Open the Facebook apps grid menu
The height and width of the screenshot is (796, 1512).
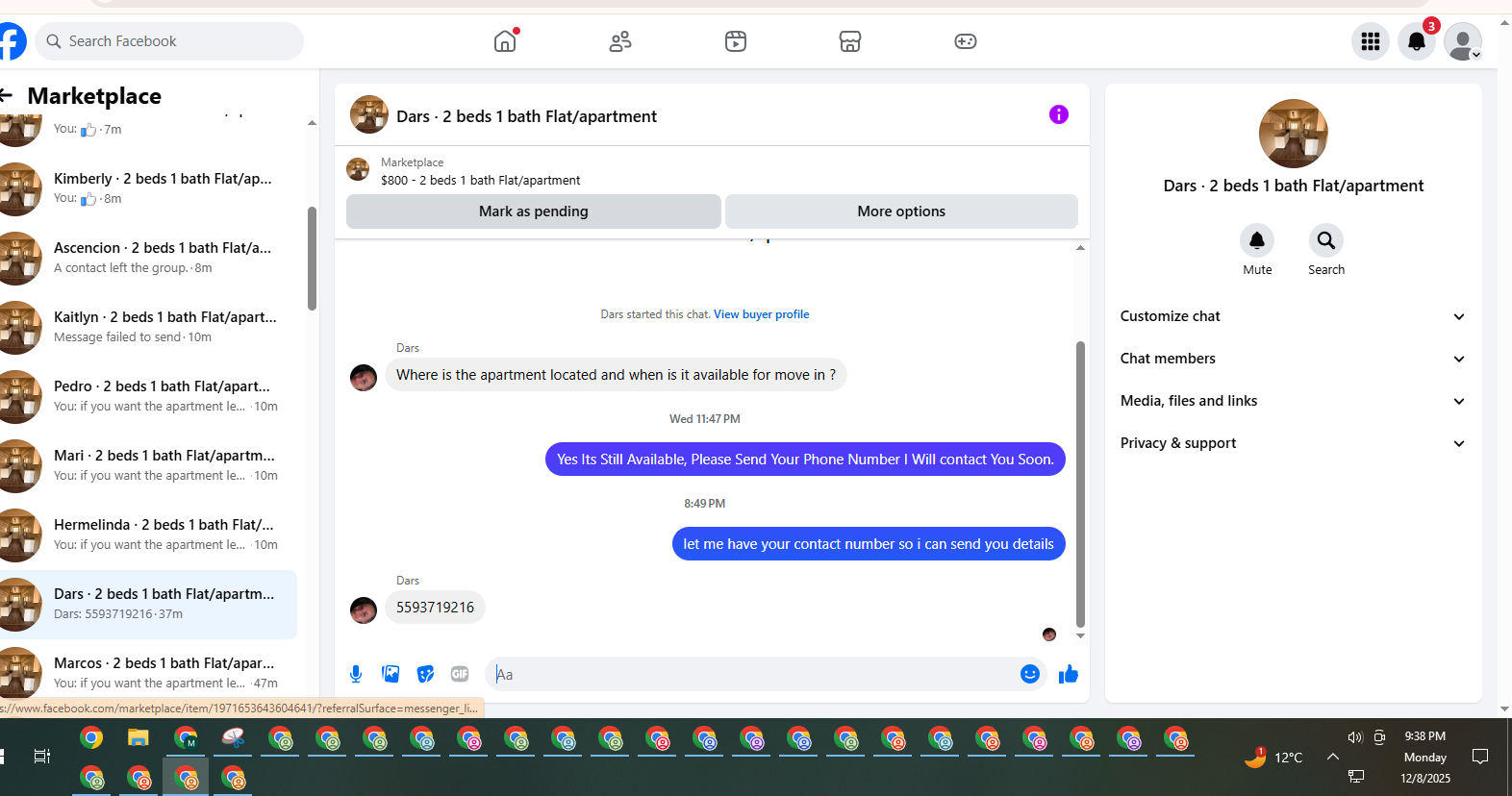pos(1371,41)
